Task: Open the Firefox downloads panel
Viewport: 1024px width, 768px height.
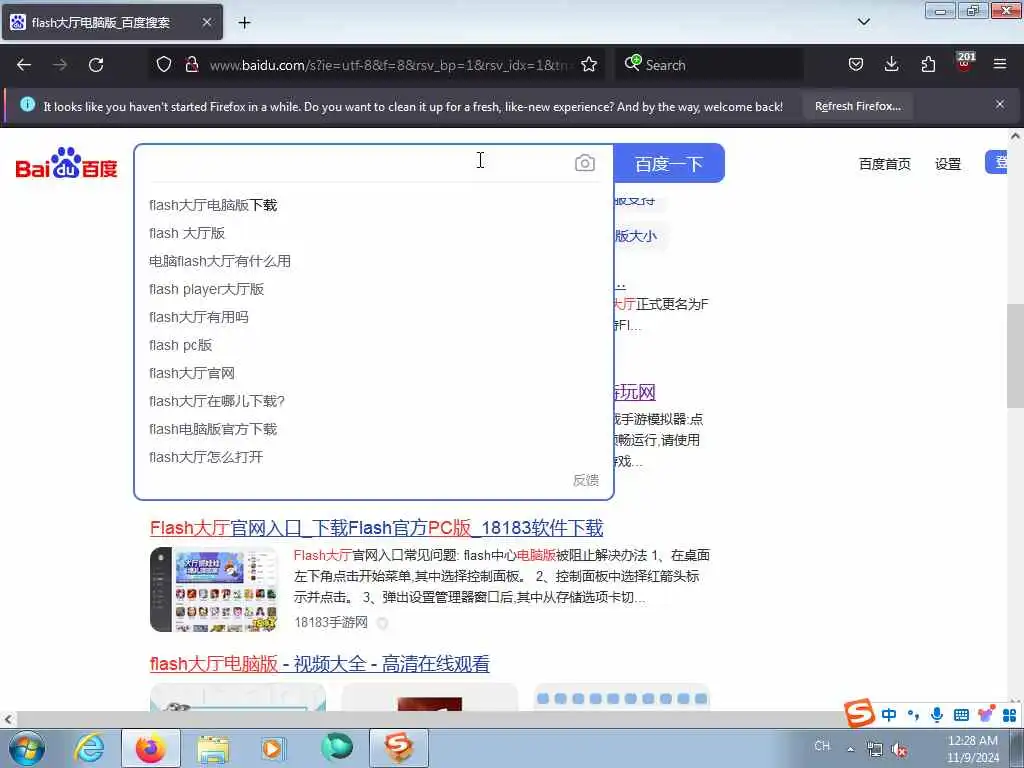Action: (x=891, y=64)
